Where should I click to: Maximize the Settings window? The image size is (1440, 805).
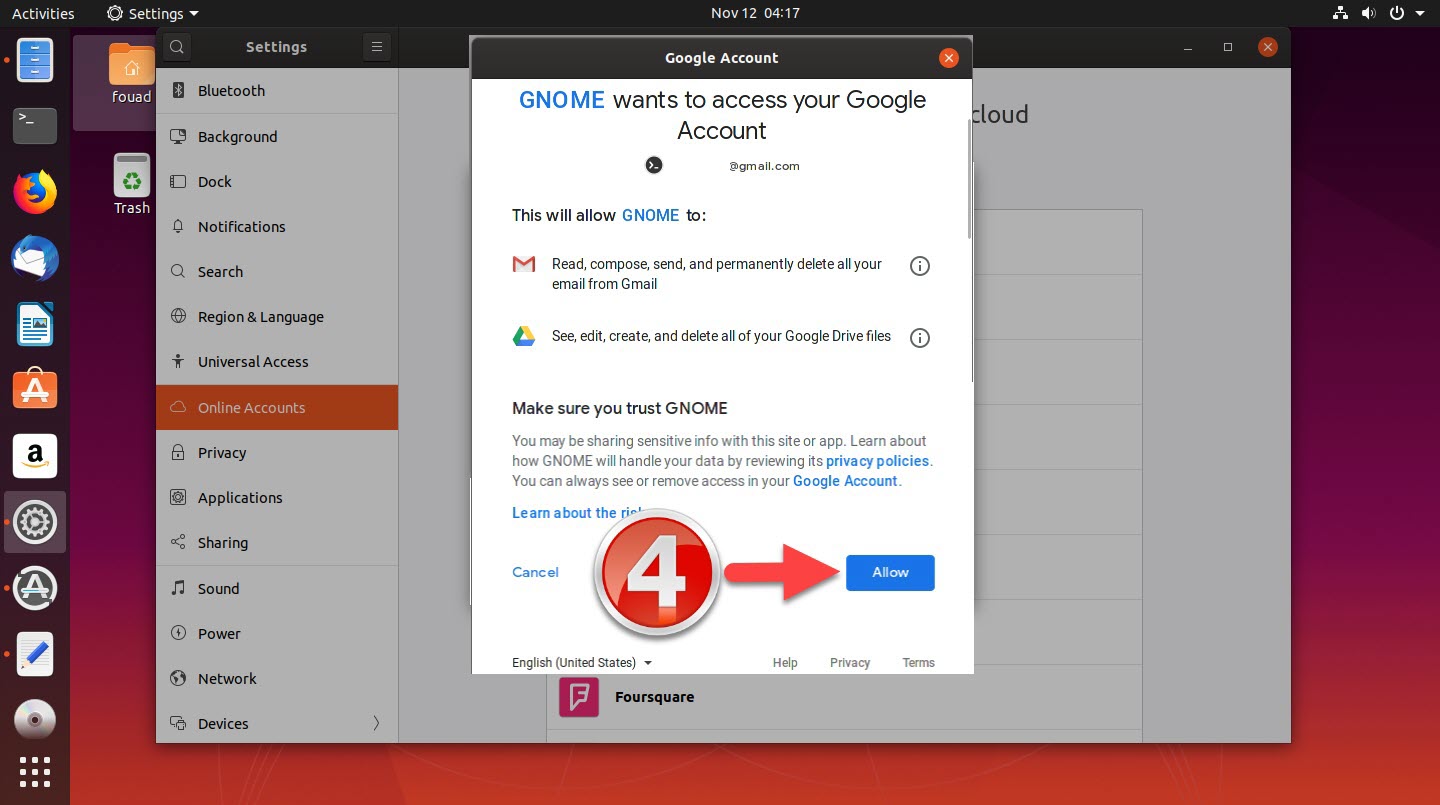pyautogui.click(x=1228, y=47)
